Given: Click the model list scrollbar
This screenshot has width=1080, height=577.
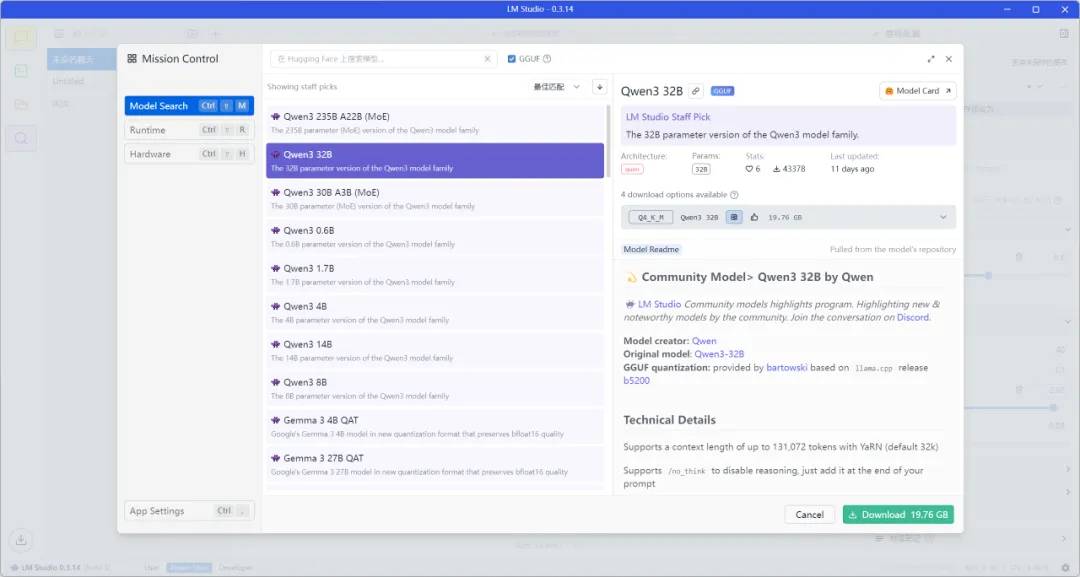Looking at the screenshot, I should tap(608, 141).
